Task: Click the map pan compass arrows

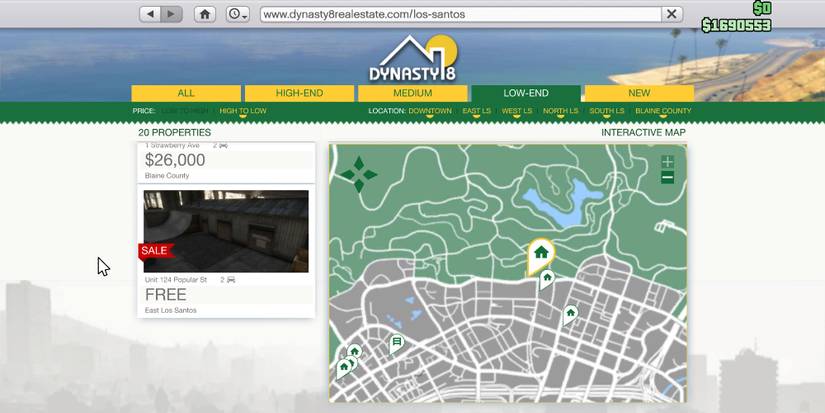Action: click(358, 174)
